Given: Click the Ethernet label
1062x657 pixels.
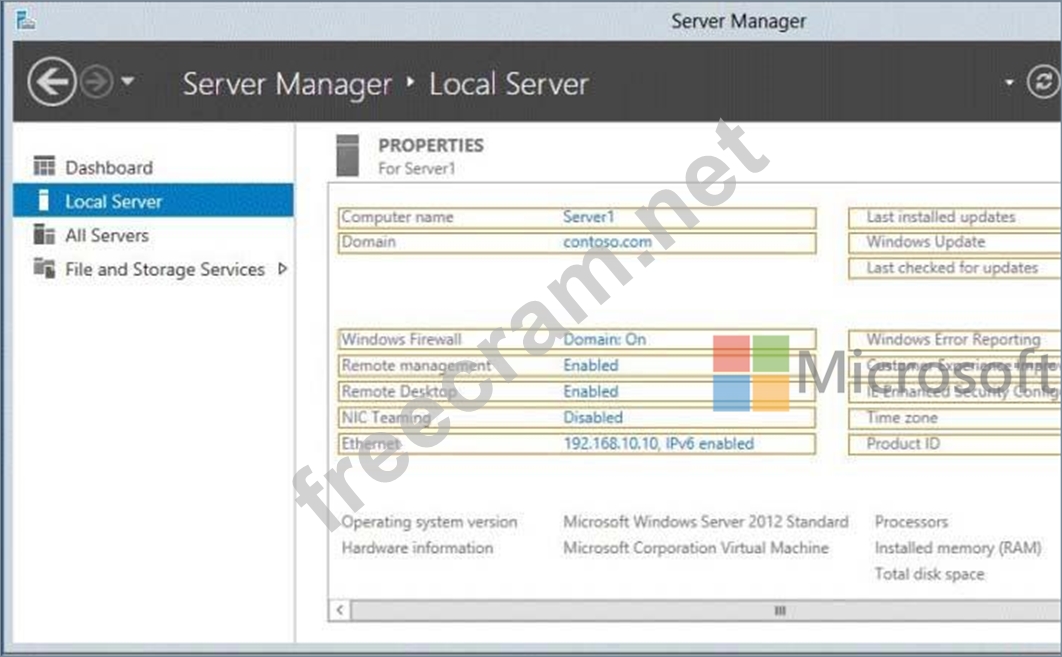Looking at the screenshot, I should (x=371, y=444).
